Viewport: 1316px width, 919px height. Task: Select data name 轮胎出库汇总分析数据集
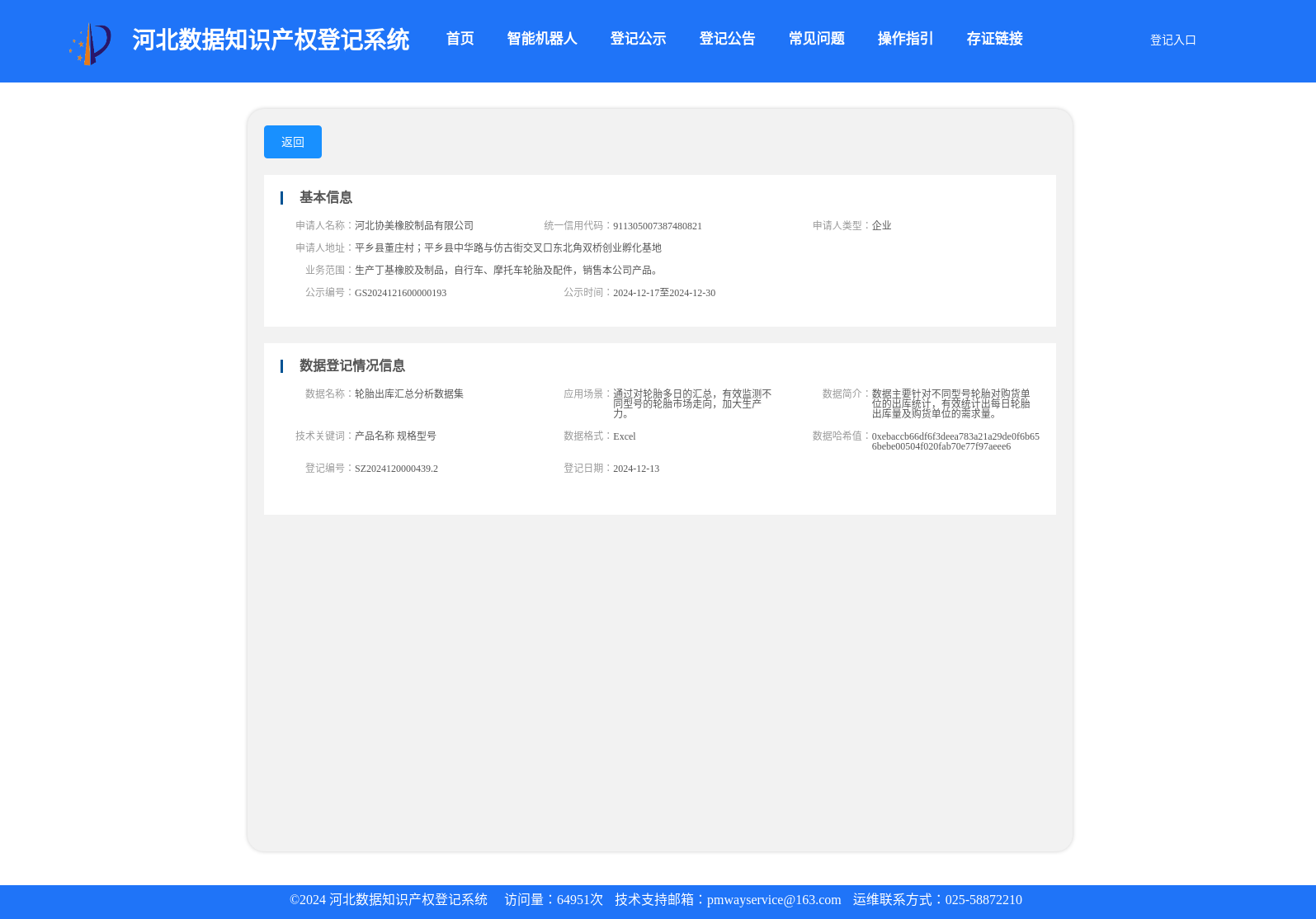point(409,394)
